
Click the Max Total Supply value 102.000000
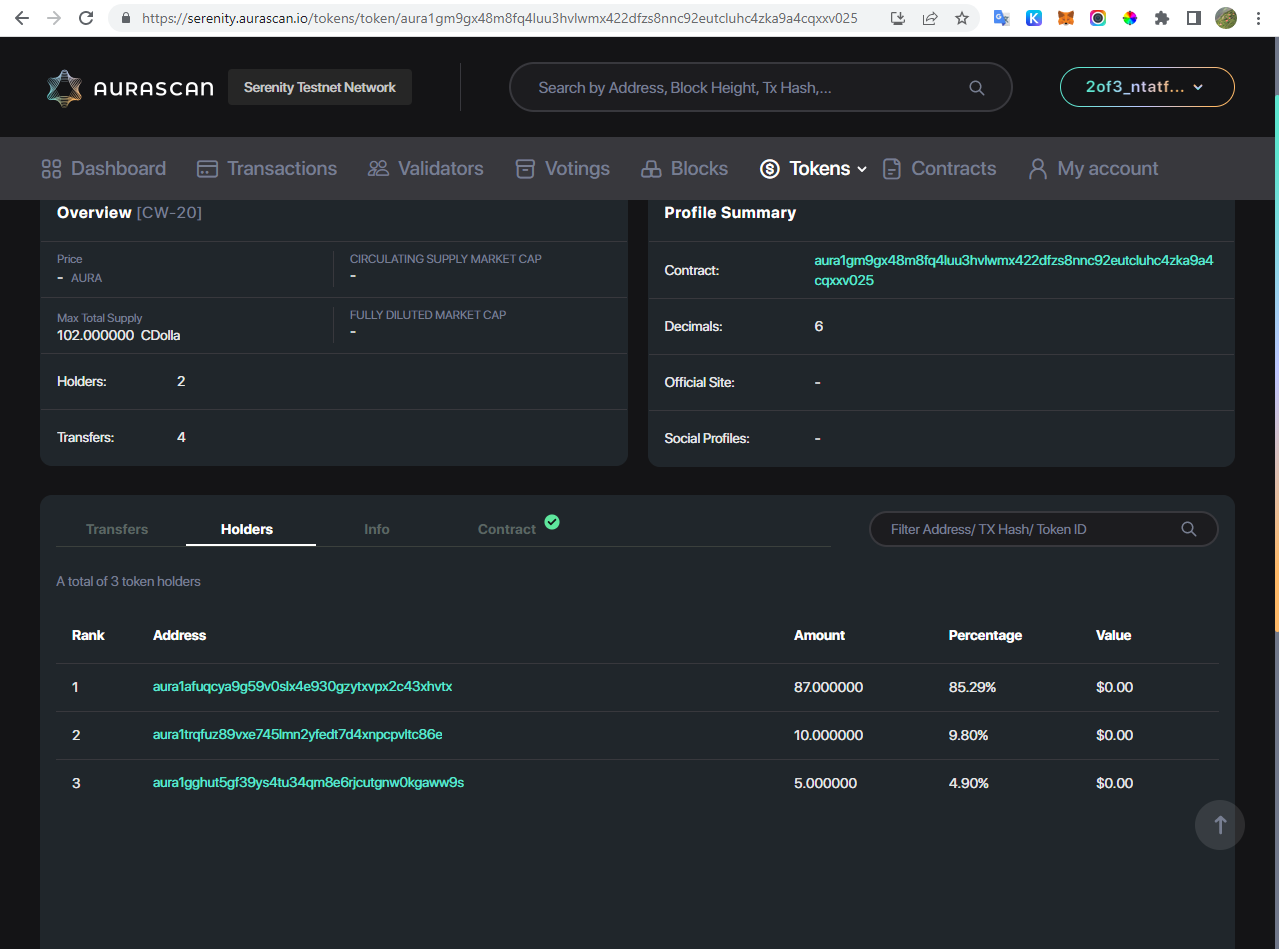[95, 336]
